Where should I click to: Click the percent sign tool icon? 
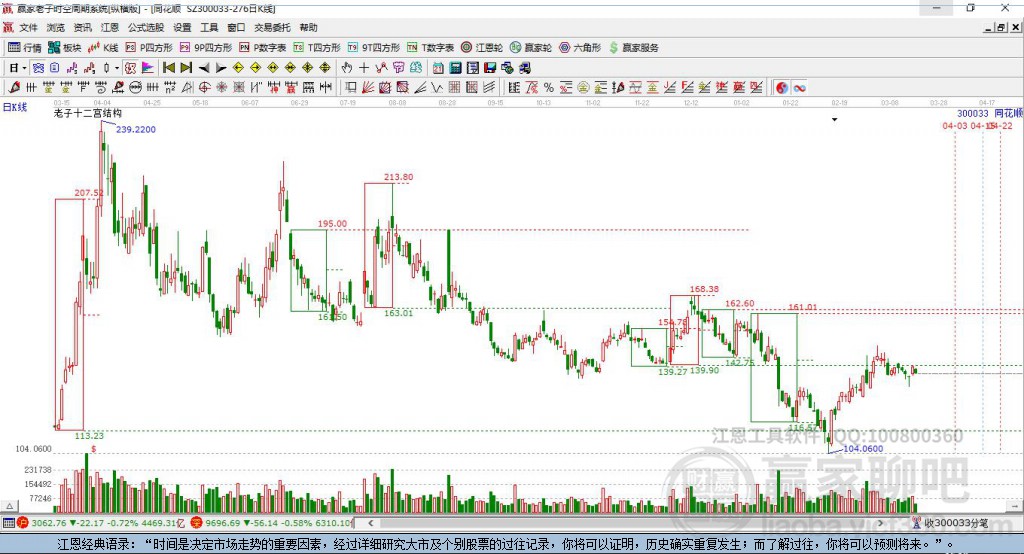tap(549, 88)
